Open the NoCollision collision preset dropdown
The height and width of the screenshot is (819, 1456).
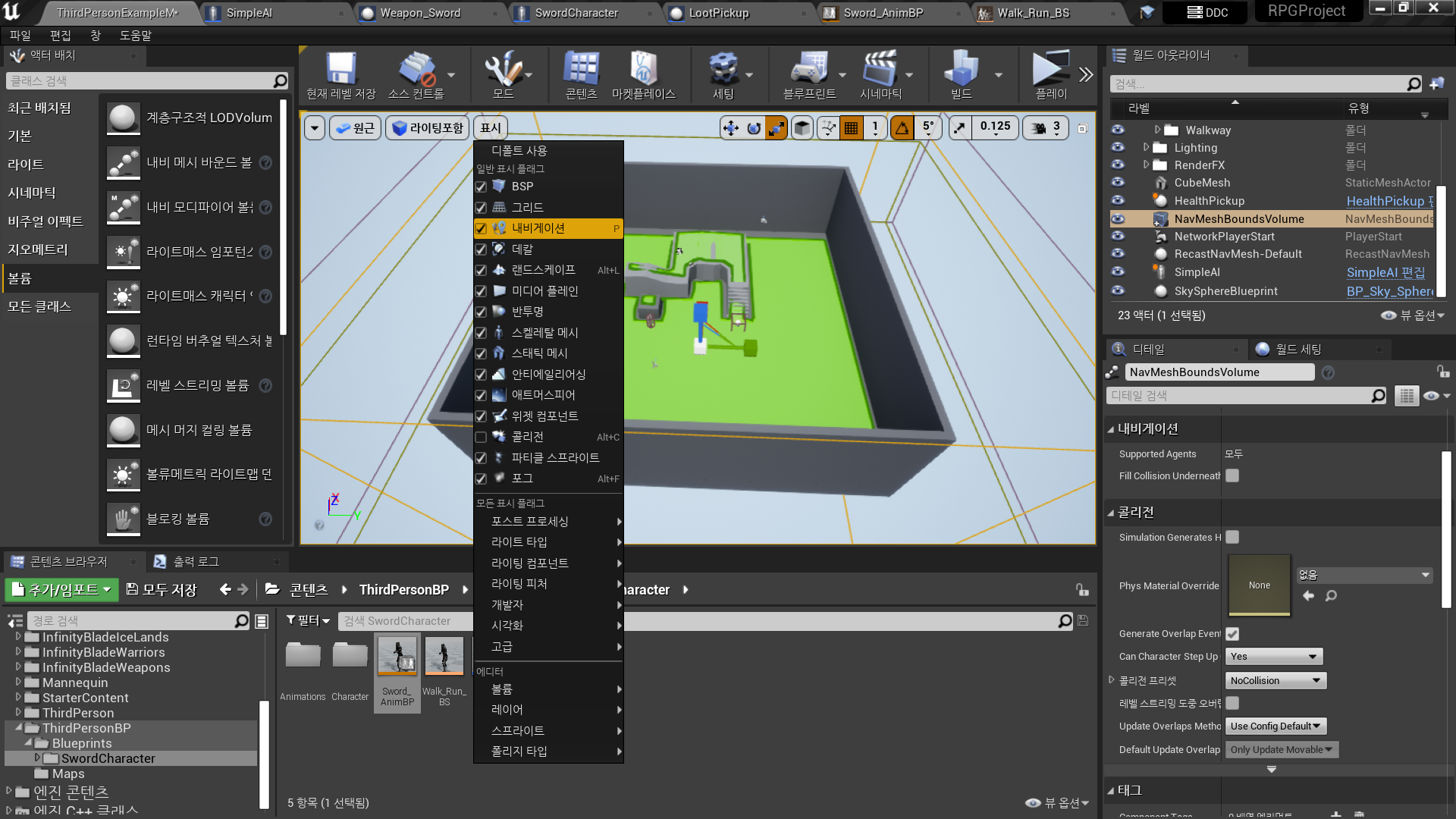click(x=1275, y=680)
